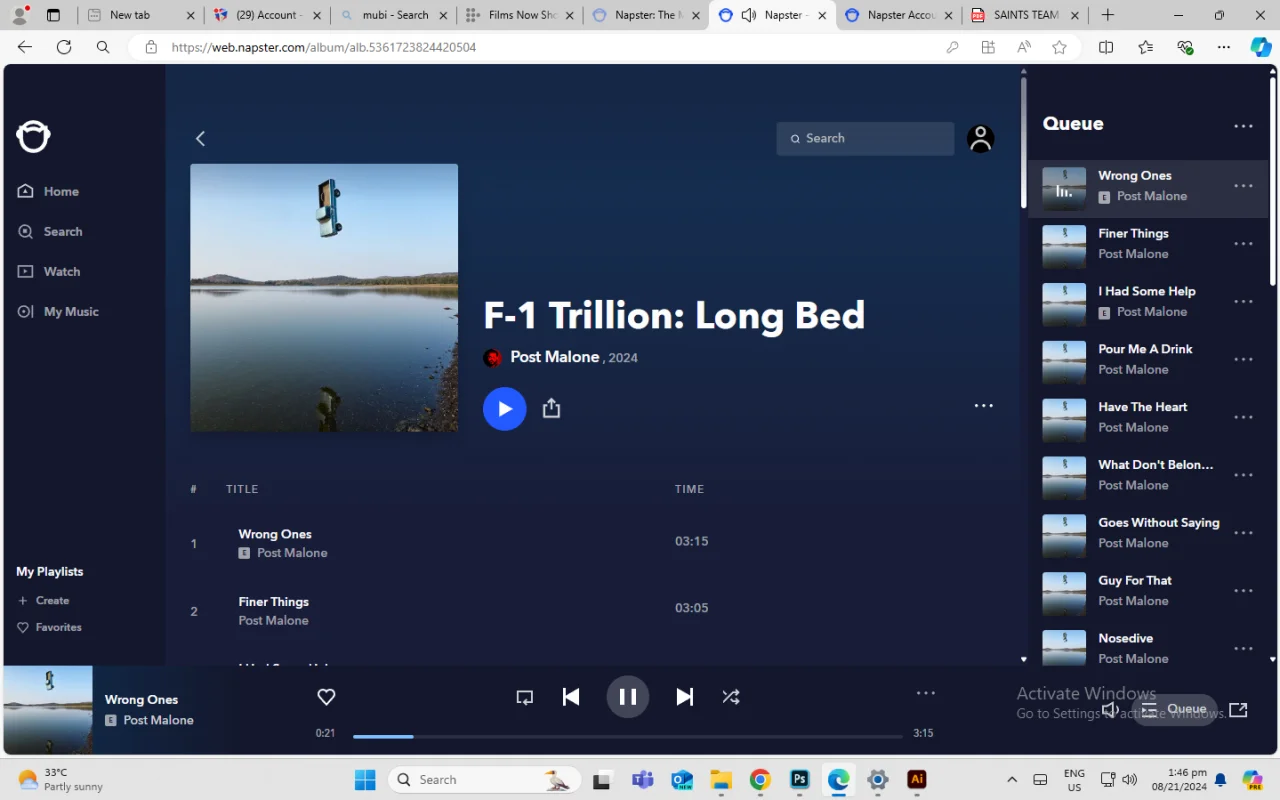Select Have The Heart in the queue

point(1143,407)
